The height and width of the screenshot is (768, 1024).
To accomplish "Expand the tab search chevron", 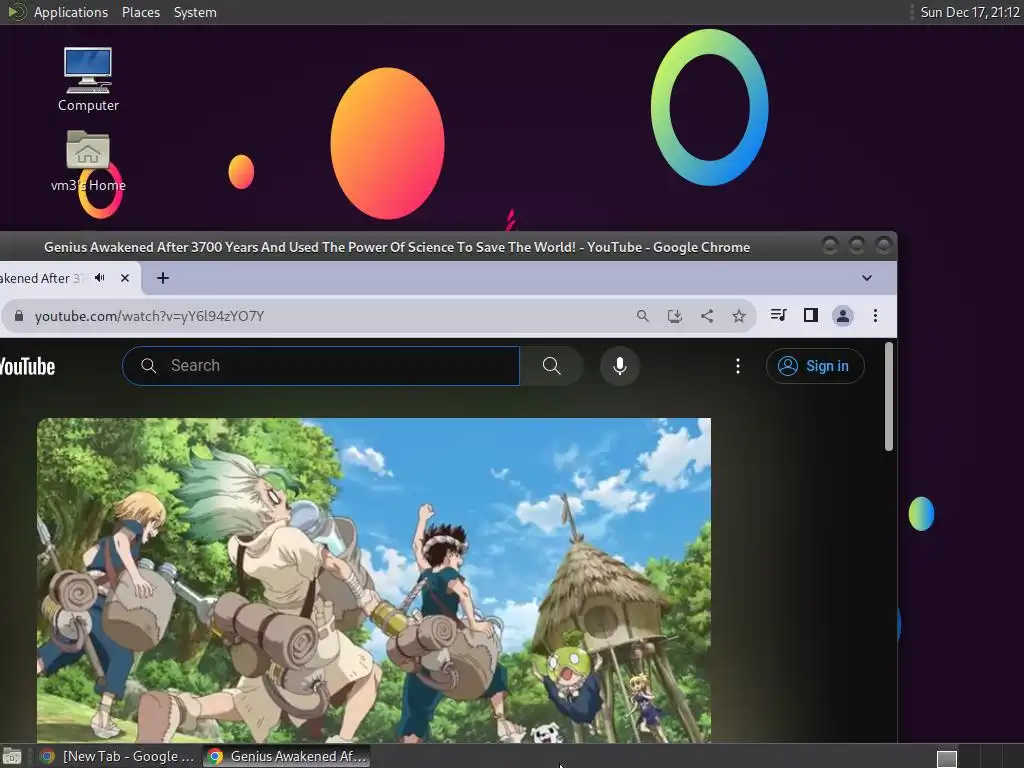I will pos(867,278).
